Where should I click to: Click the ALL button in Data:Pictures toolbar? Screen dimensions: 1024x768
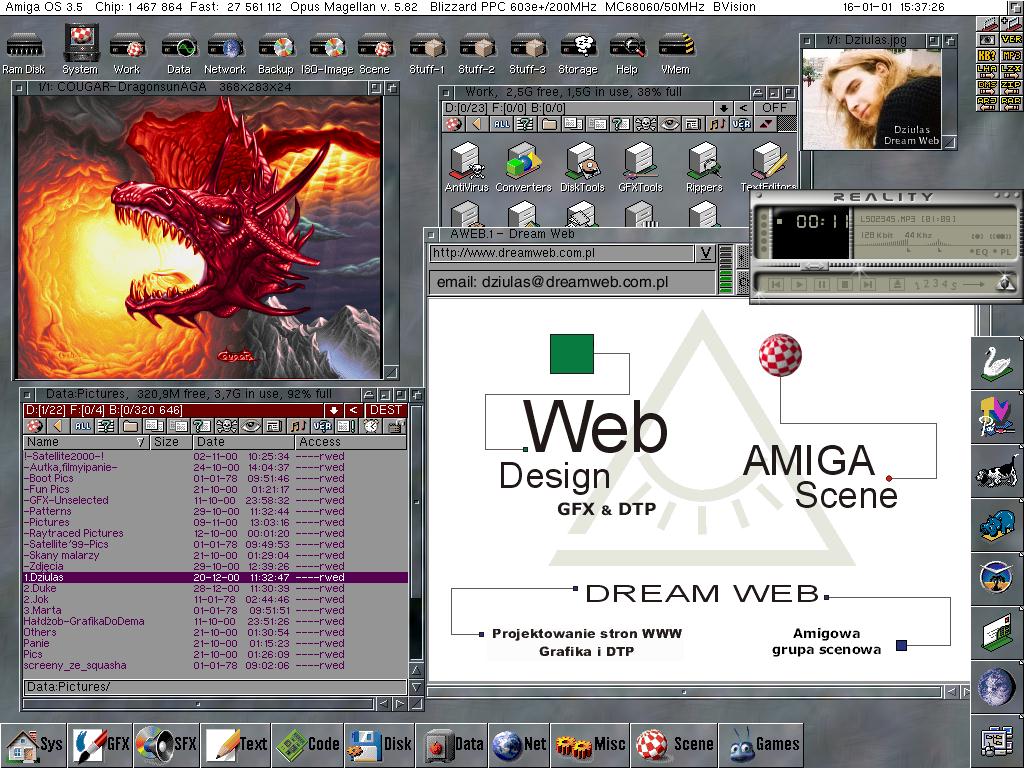tap(82, 426)
